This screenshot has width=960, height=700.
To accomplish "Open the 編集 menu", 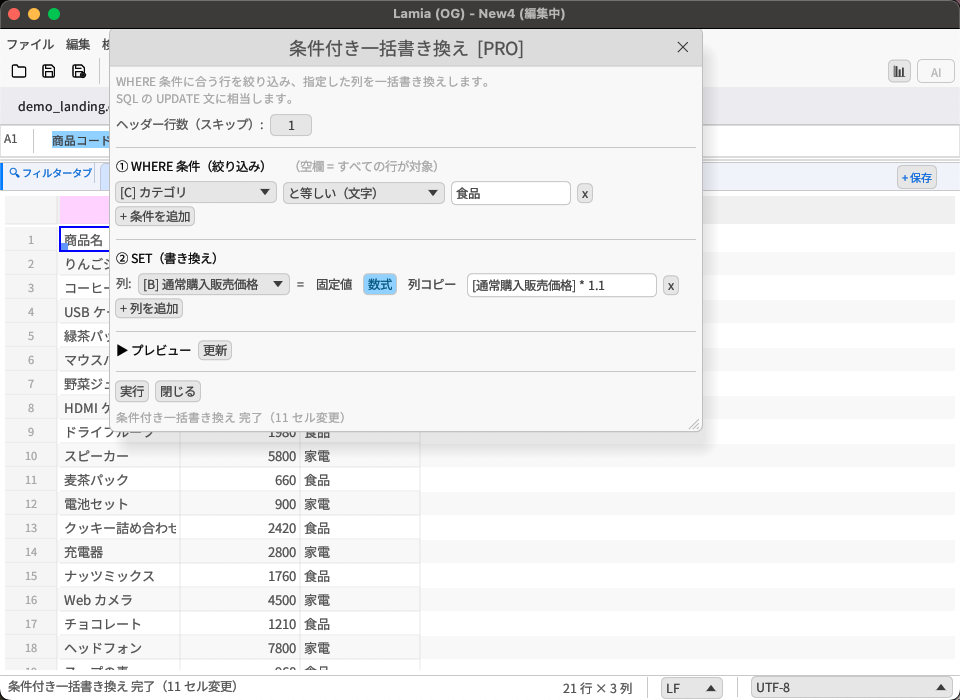I will click(78, 44).
